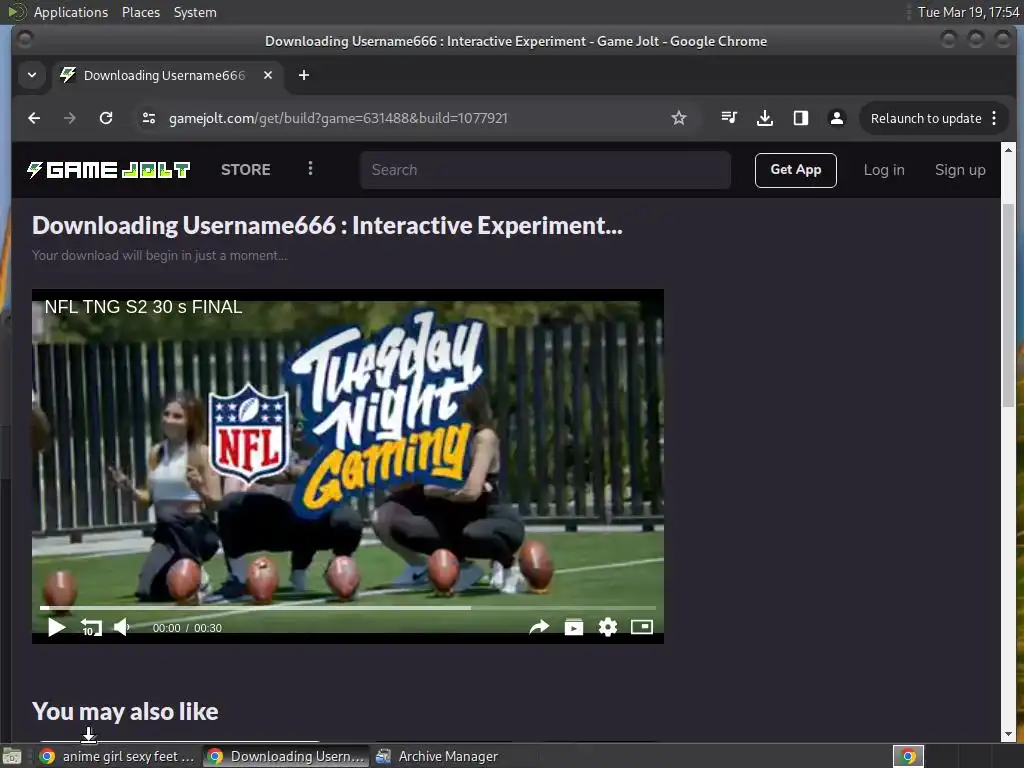1024x768 pixels.
Task: Open the STORE link in Game Jolt
Action: point(246,170)
